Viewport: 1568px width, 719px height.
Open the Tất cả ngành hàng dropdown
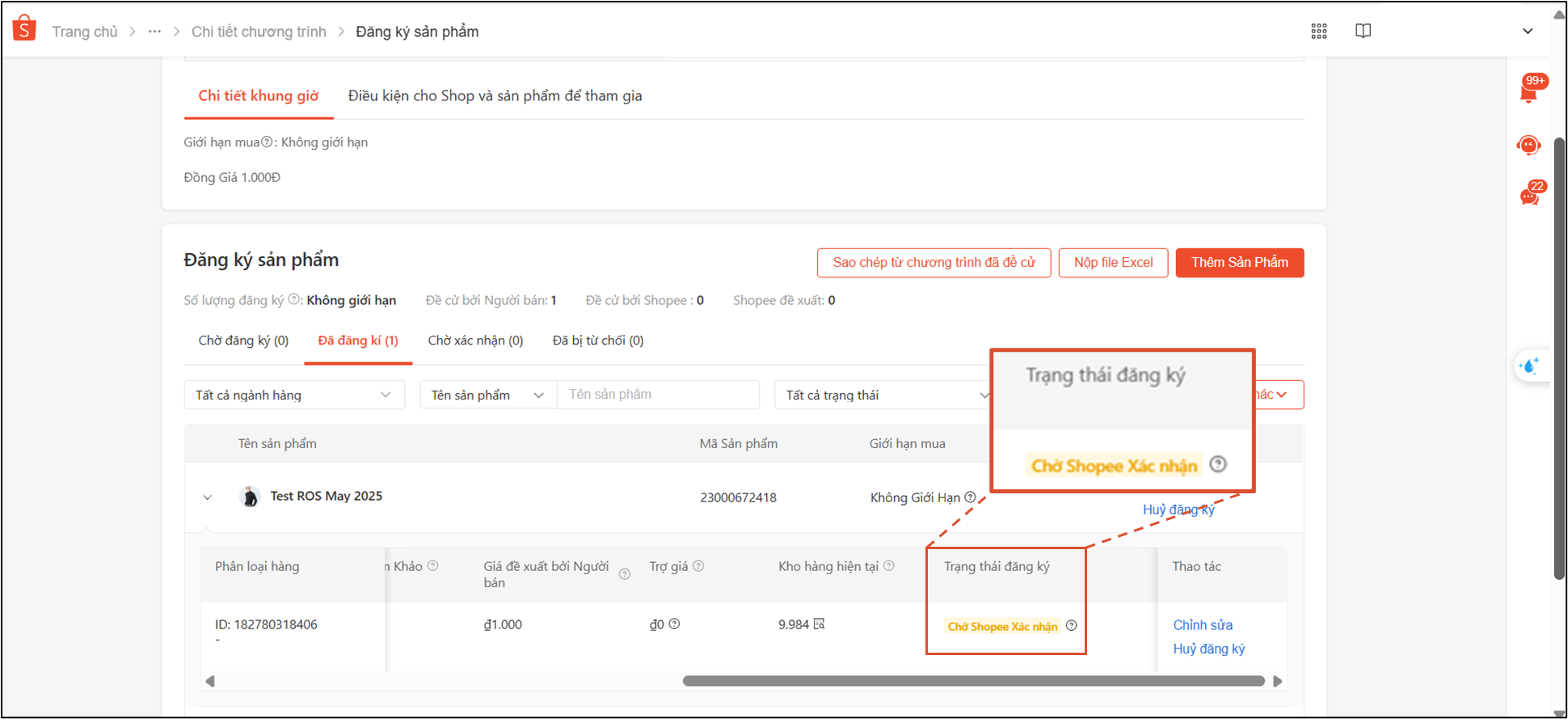point(294,395)
